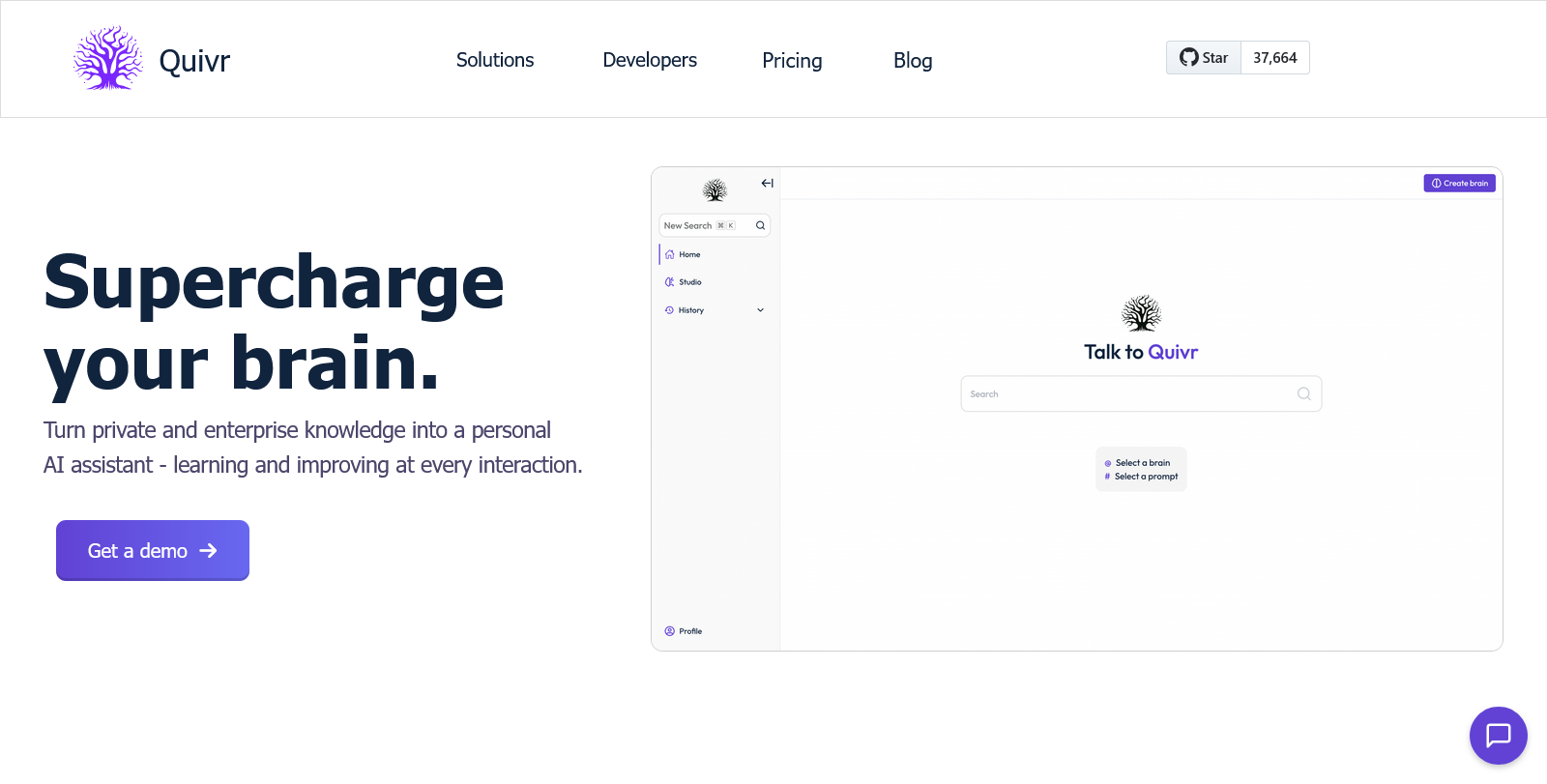Click the Quivr purple tree logo

(x=108, y=59)
